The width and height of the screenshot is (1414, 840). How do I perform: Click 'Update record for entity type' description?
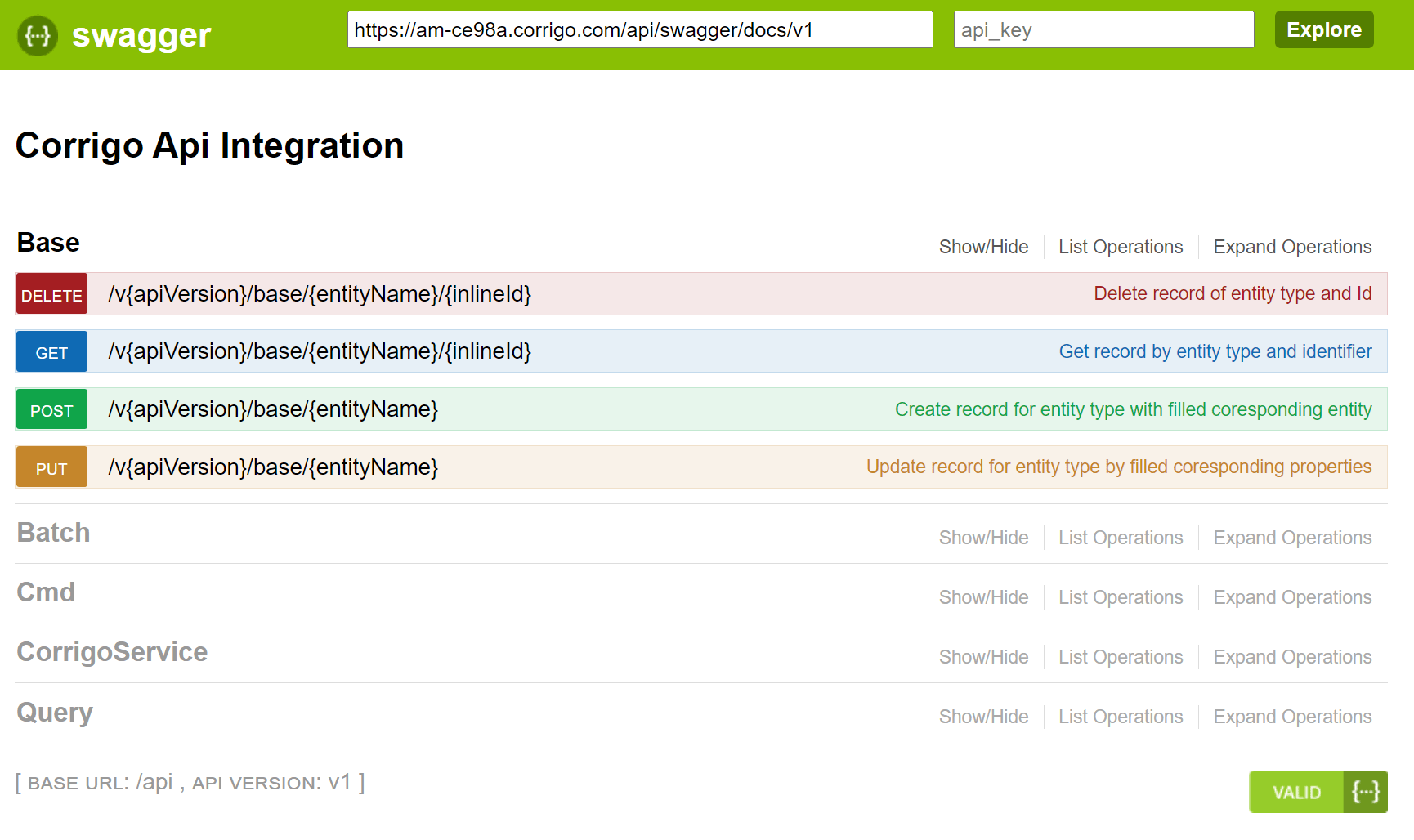coord(1119,467)
